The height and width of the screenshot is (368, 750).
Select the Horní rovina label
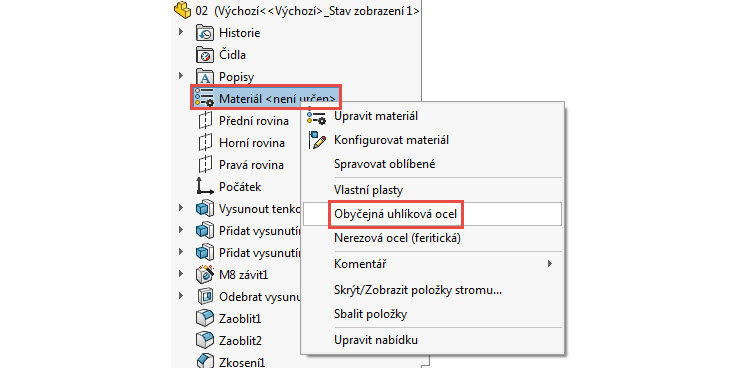click(252, 143)
